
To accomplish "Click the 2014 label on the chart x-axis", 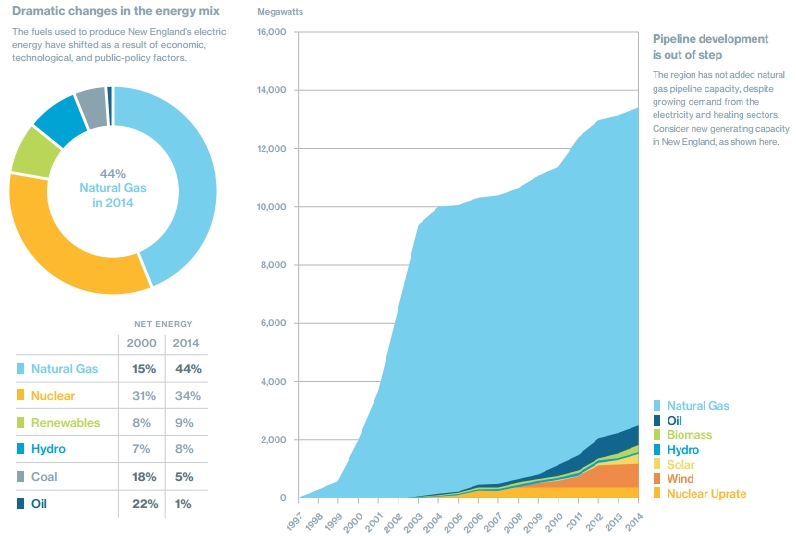I will tap(633, 521).
